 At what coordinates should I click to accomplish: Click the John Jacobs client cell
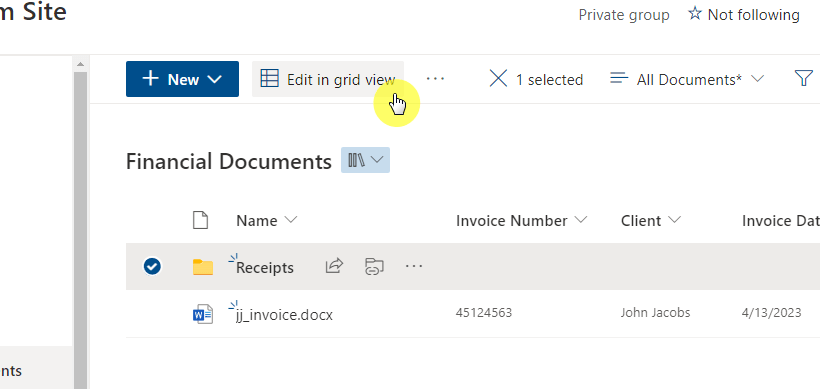(655, 313)
